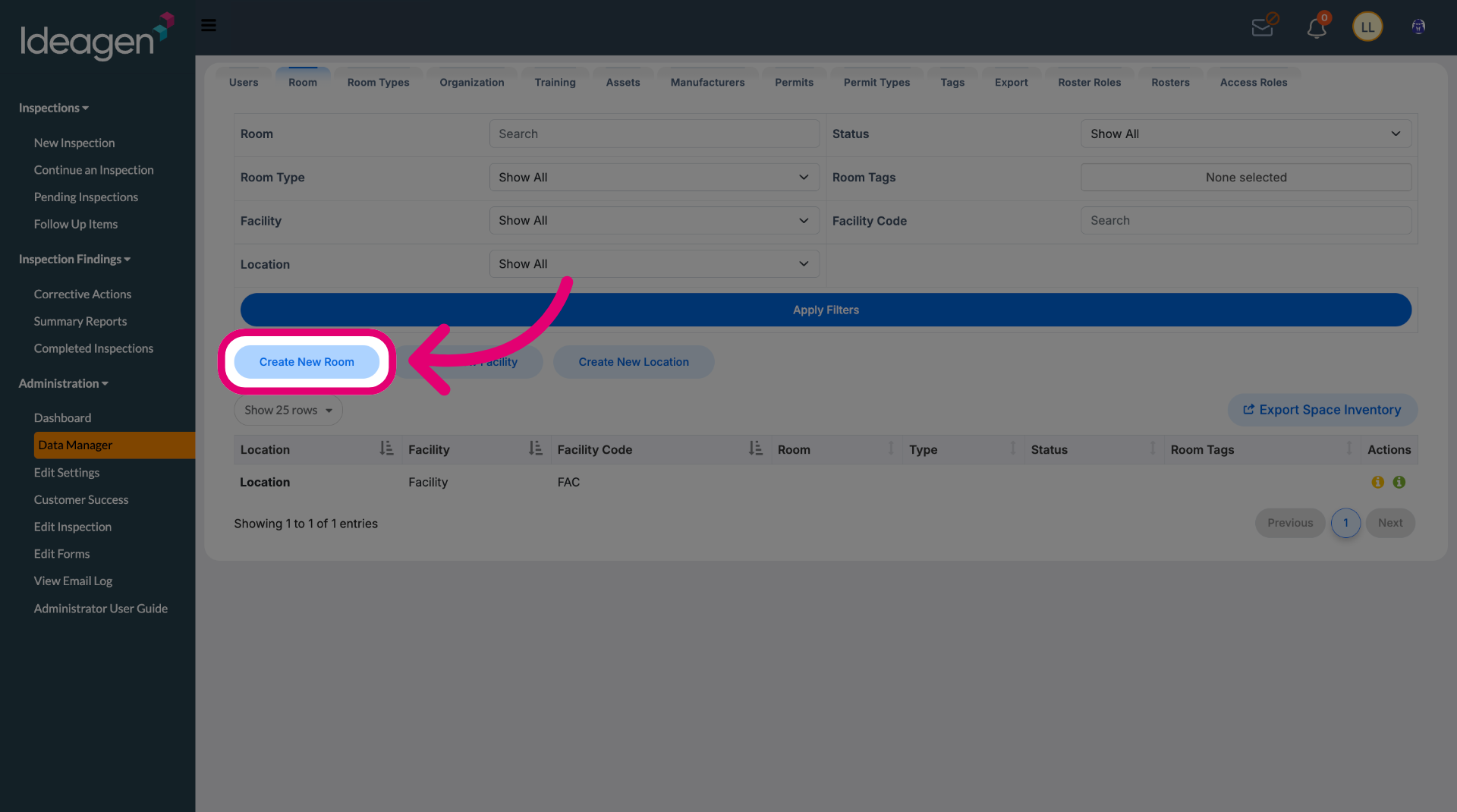Select page 1 in pagination
Viewport: 1457px width, 812px height.
point(1345,523)
